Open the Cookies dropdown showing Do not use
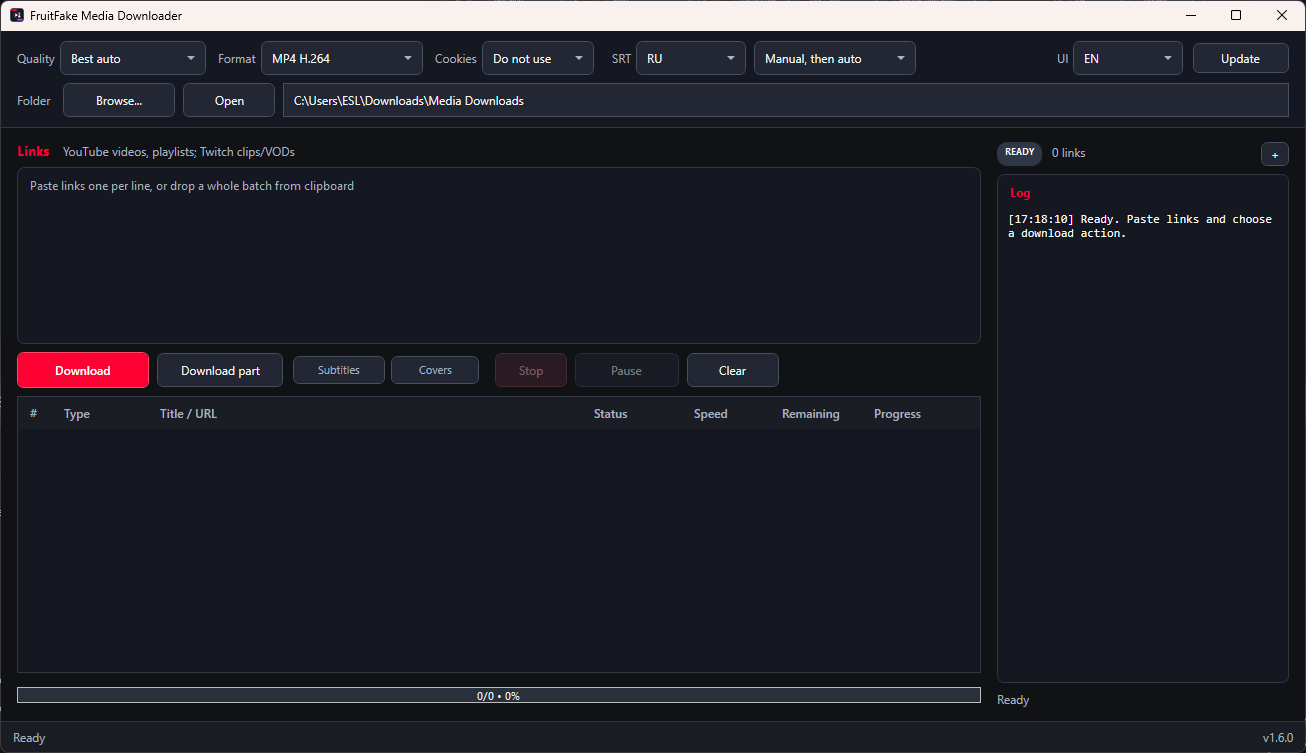 tap(538, 58)
